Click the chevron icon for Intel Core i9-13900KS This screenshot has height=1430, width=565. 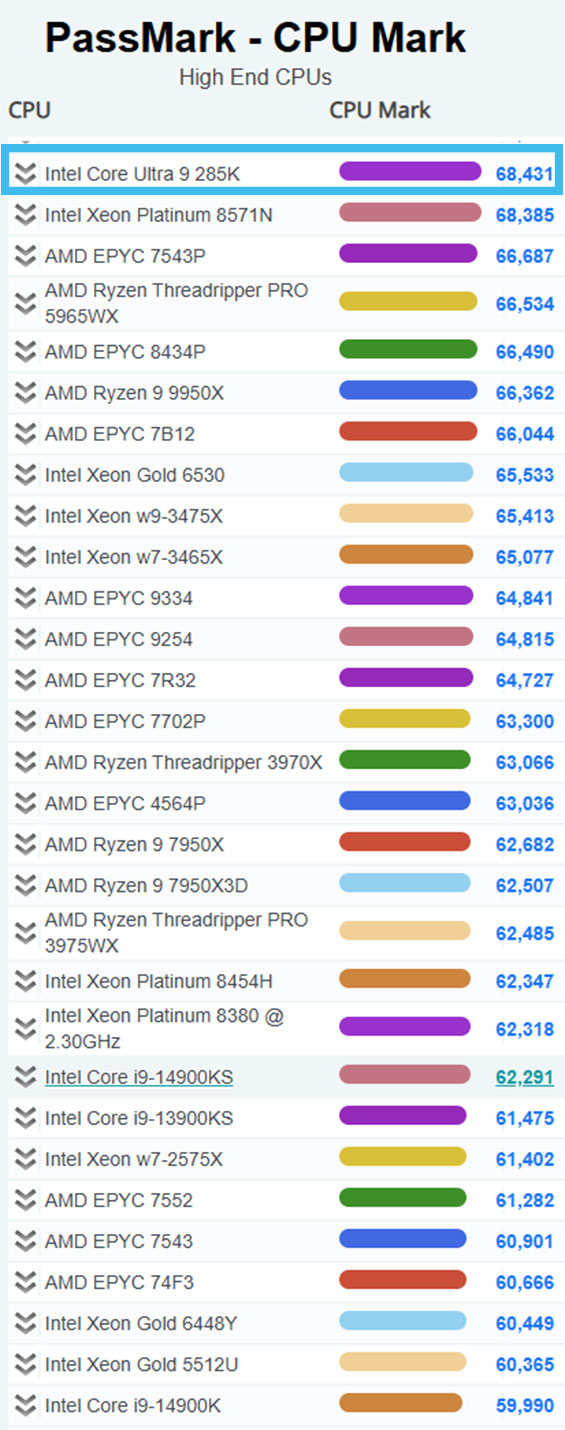tap(26, 1118)
